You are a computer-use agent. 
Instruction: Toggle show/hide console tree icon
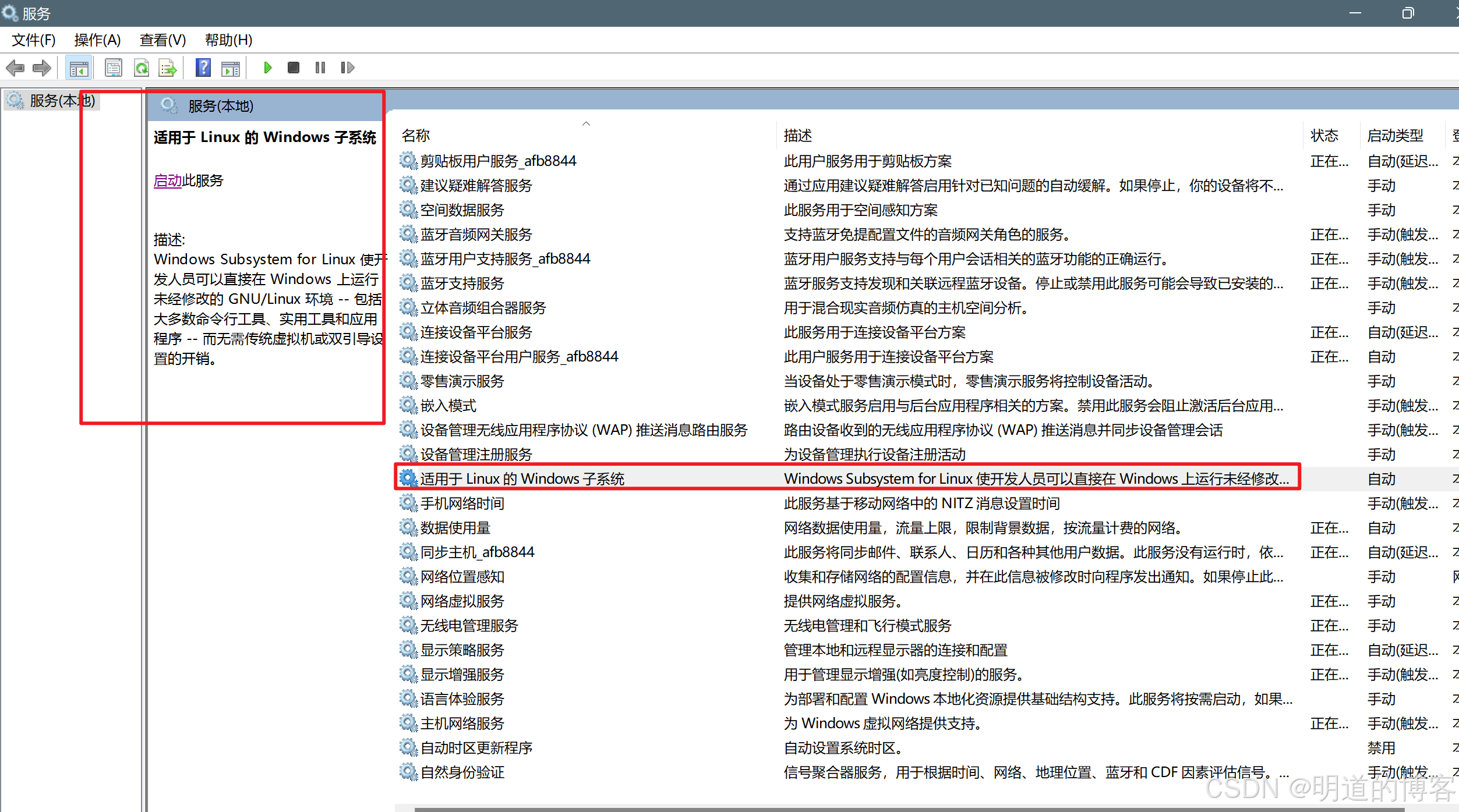(x=79, y=68)
